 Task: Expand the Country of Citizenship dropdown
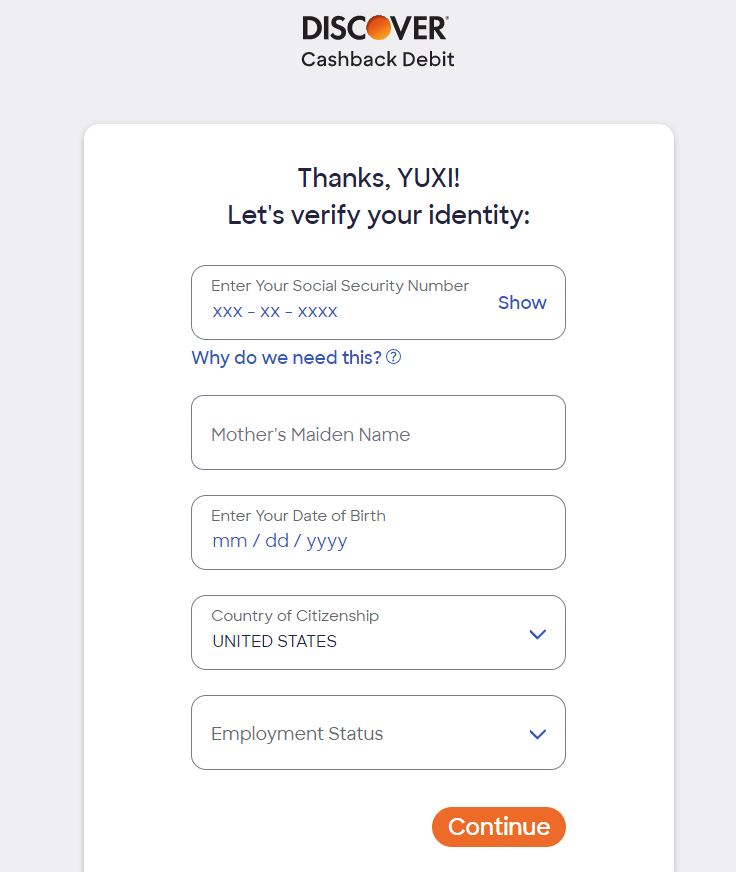coord(378,633)
